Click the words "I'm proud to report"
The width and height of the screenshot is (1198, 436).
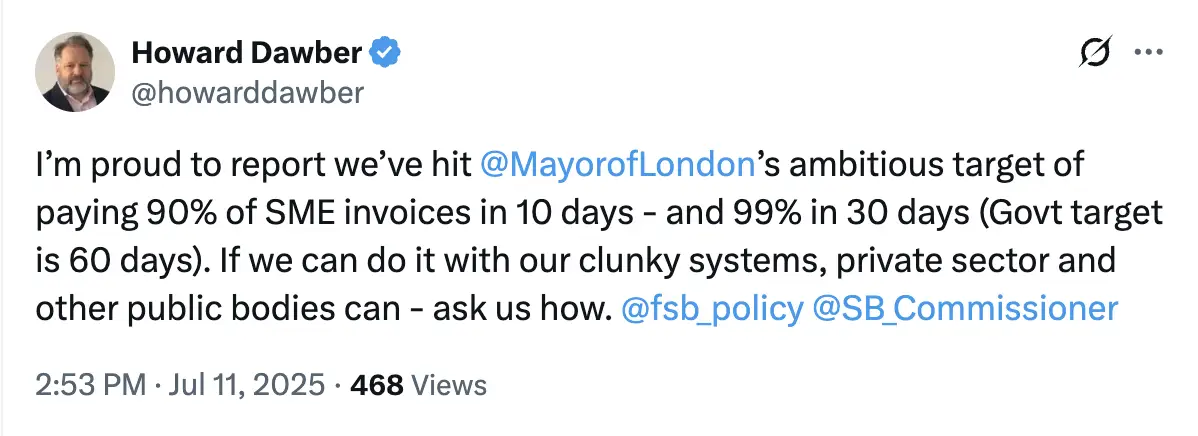[155, 166]
